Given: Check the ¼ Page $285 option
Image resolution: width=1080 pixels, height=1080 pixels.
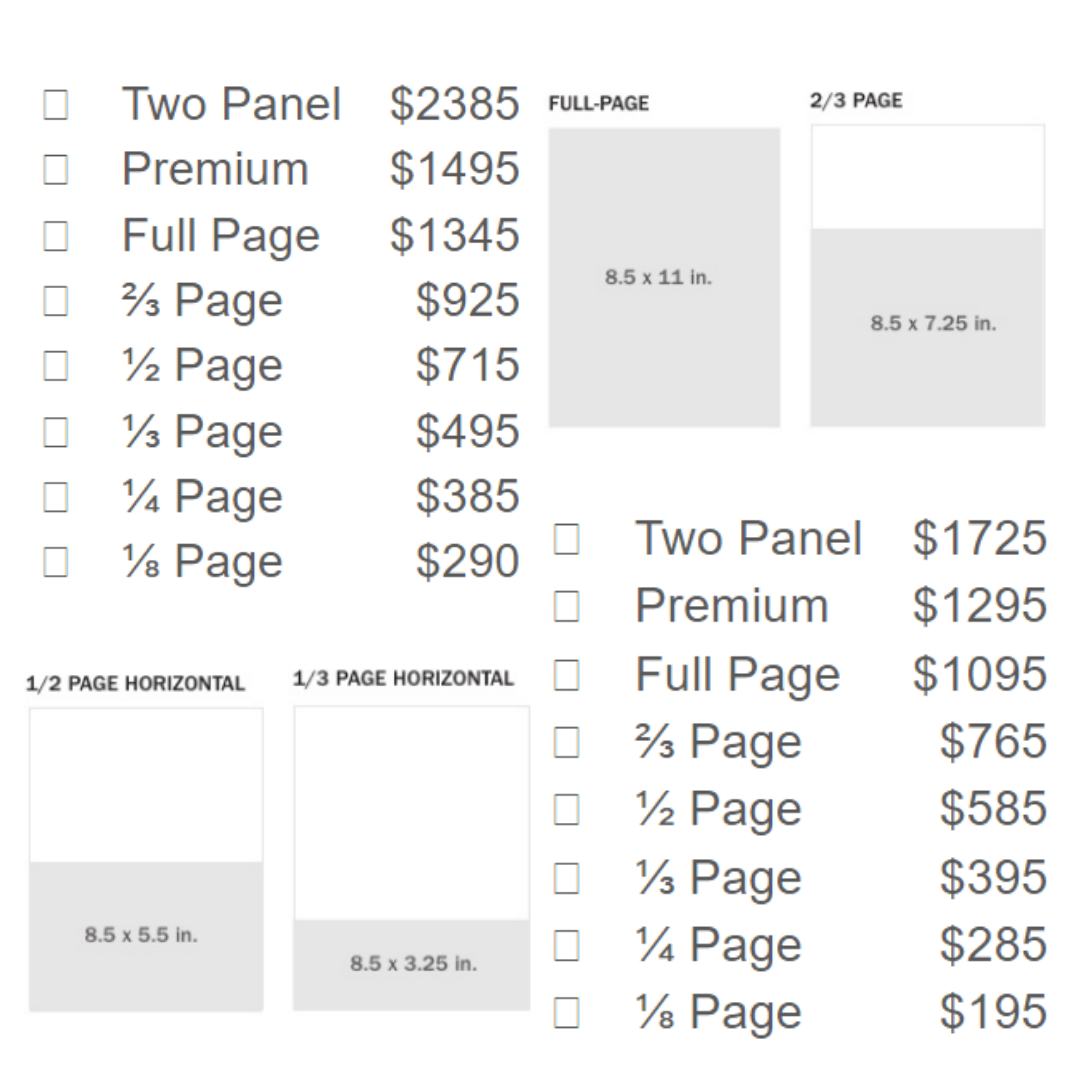Looking at the screenshot, I should 567,945.
